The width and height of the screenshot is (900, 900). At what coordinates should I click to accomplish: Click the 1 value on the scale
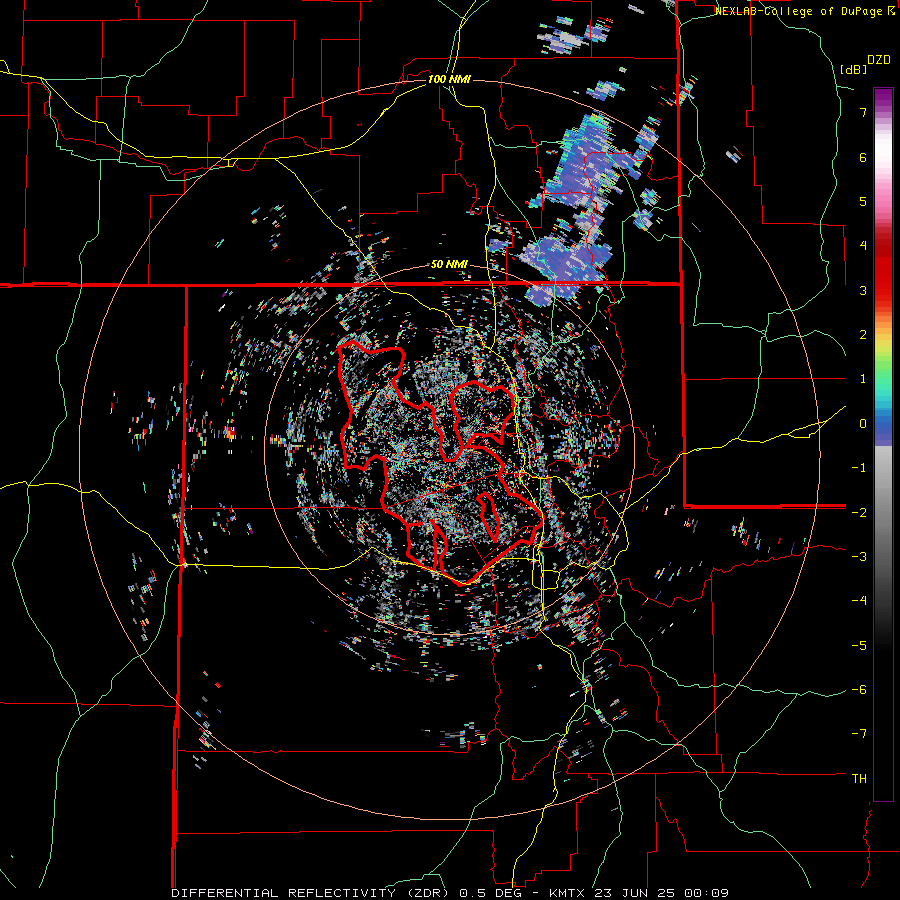click(x=863, y=379)
